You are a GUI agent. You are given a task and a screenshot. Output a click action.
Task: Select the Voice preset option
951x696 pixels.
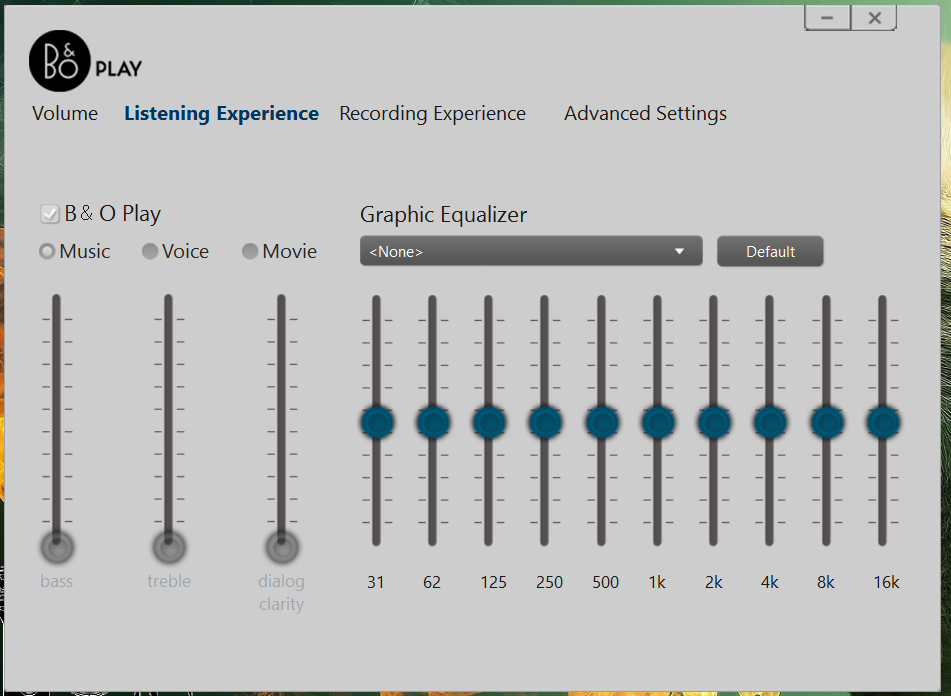point(150,252)
